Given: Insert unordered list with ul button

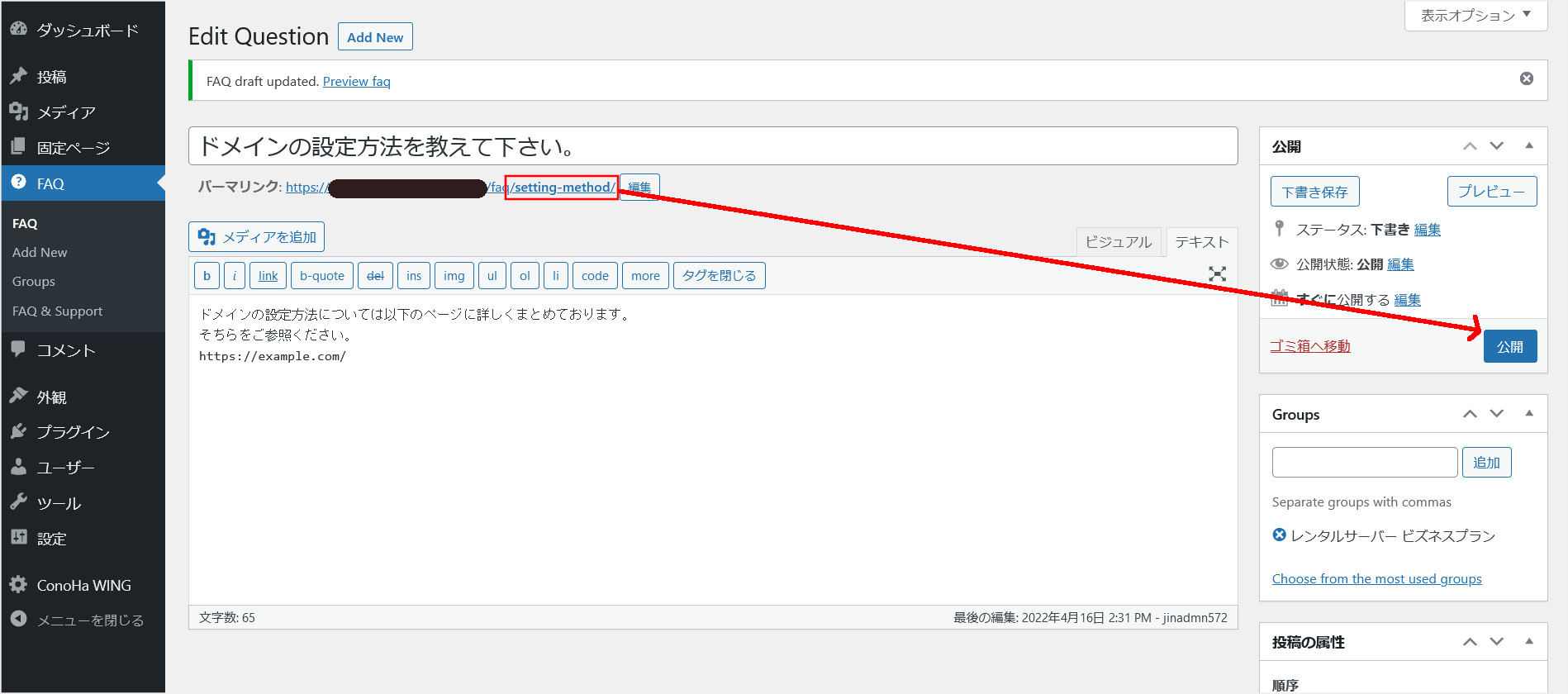Looking at the screenshot, I should (492, 276).
